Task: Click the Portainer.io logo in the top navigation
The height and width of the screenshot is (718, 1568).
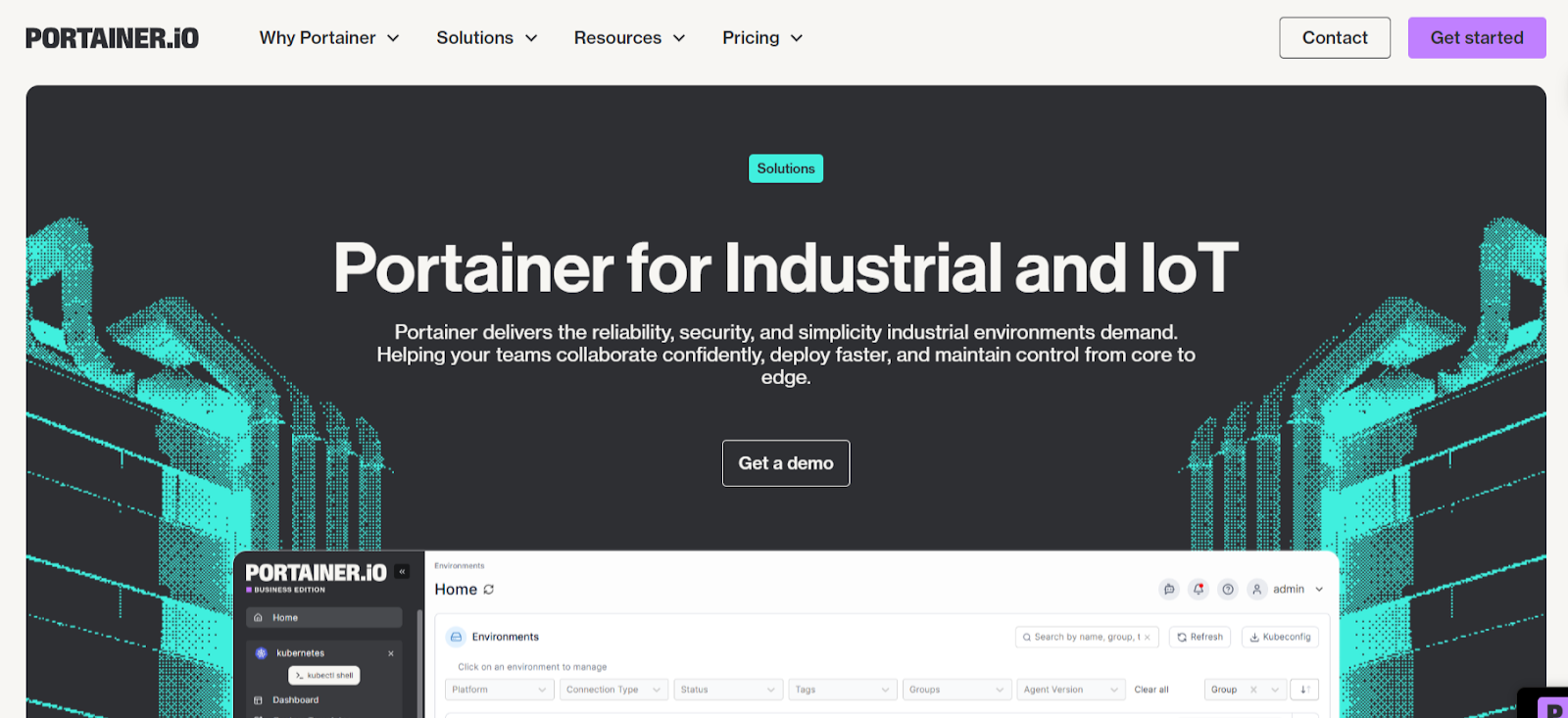Action: [112, 38]
